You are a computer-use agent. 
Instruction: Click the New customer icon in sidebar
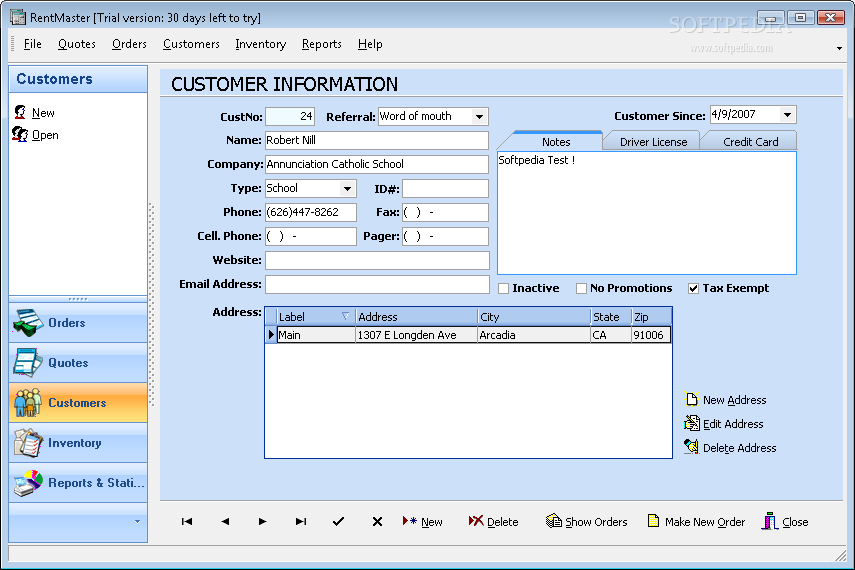tap(20, 112)
